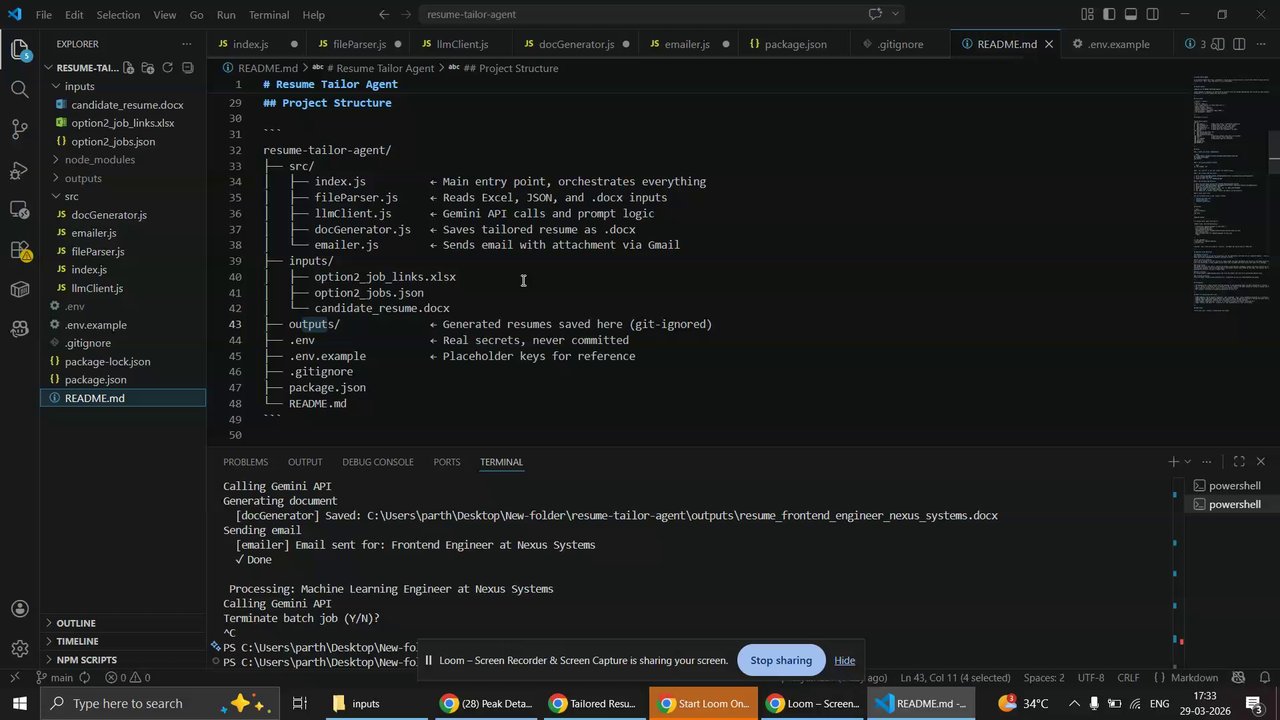Toggle the primary side bar visibility

tap(1109, 14)
